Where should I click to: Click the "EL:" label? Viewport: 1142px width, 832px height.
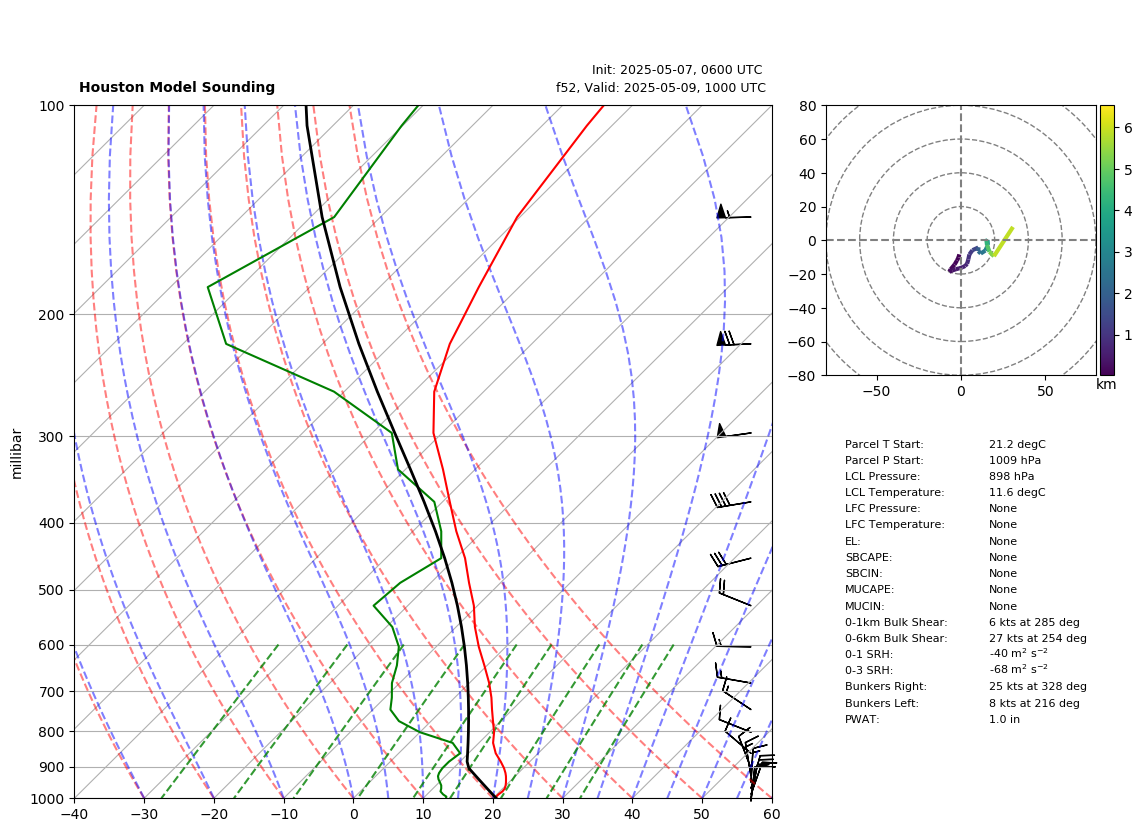(852, 541)
